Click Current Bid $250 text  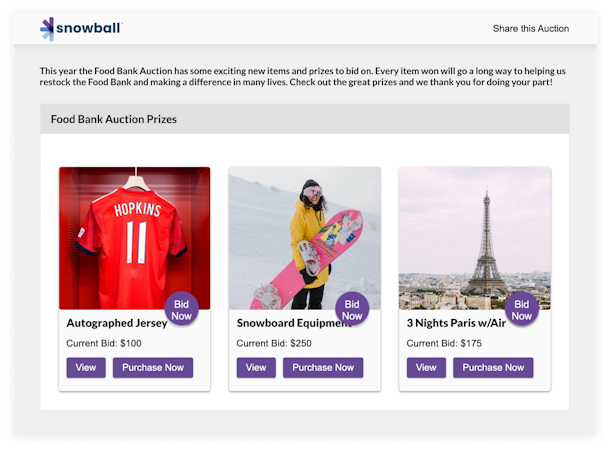point(274,343)
